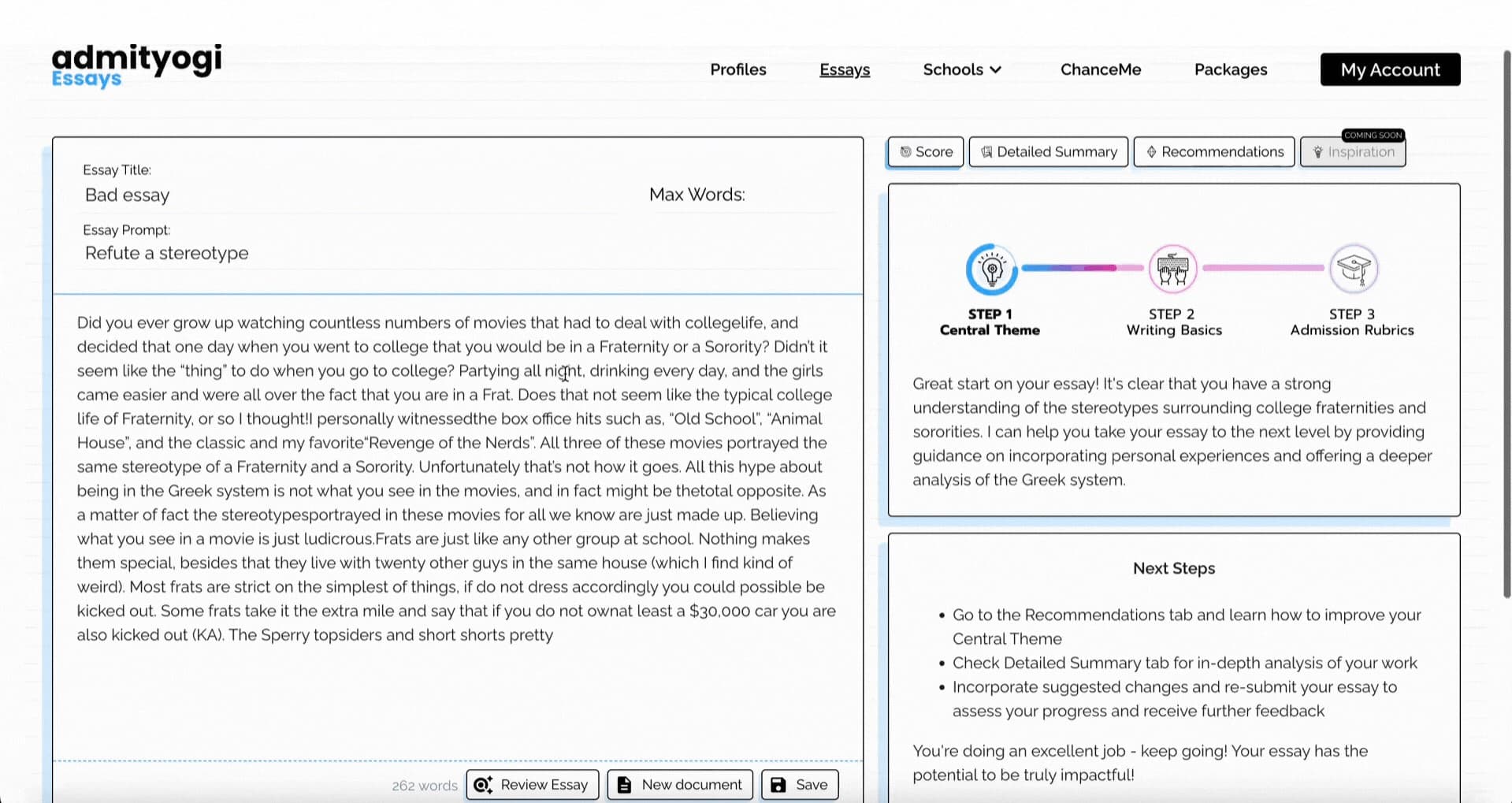Click the Review Essay button
The height and width of the screenshot is (803, 1512).
click(533, 785)
